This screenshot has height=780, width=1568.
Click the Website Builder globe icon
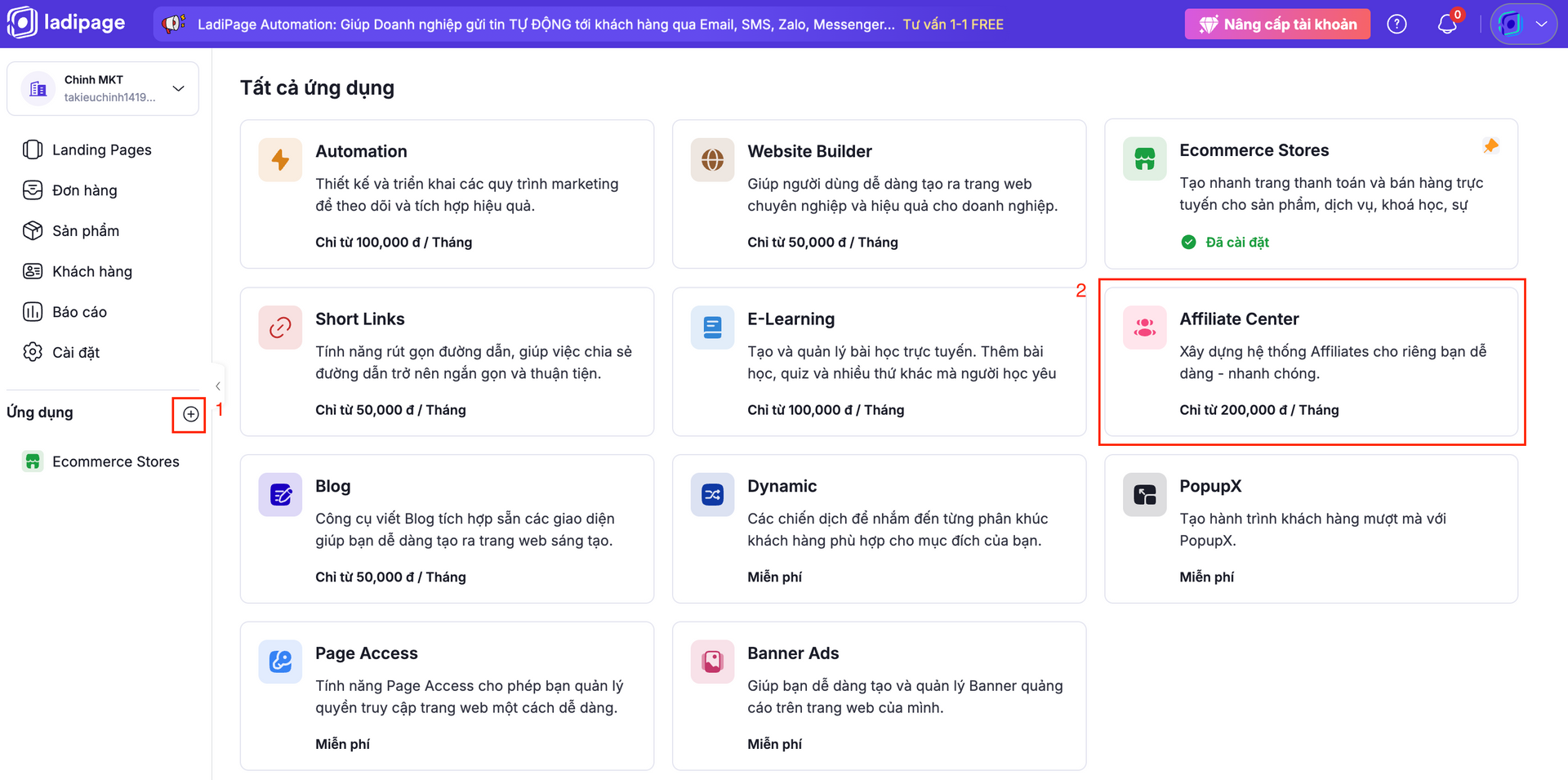(712, 159)
